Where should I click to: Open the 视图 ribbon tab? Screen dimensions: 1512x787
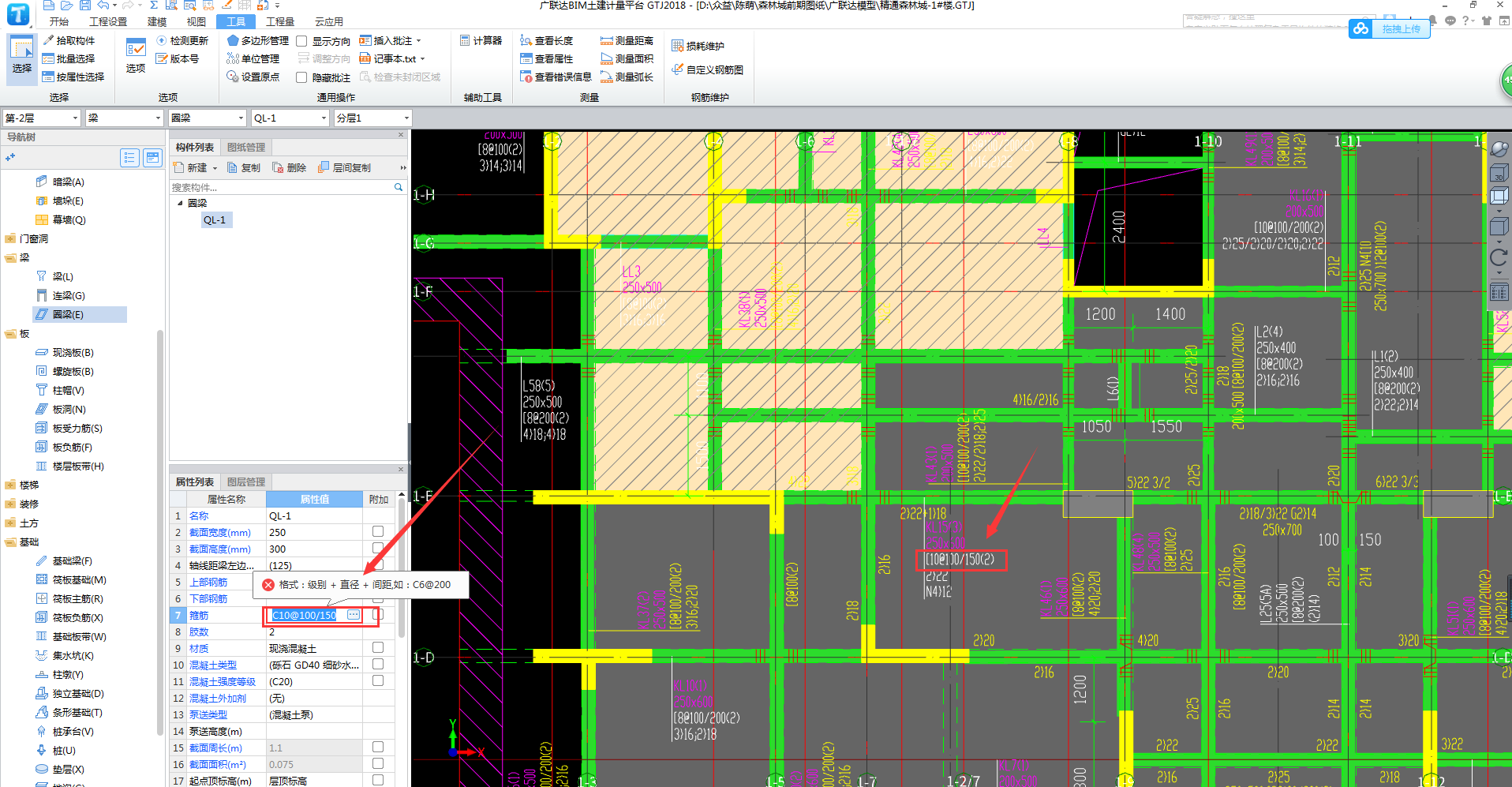pos(196,21)
